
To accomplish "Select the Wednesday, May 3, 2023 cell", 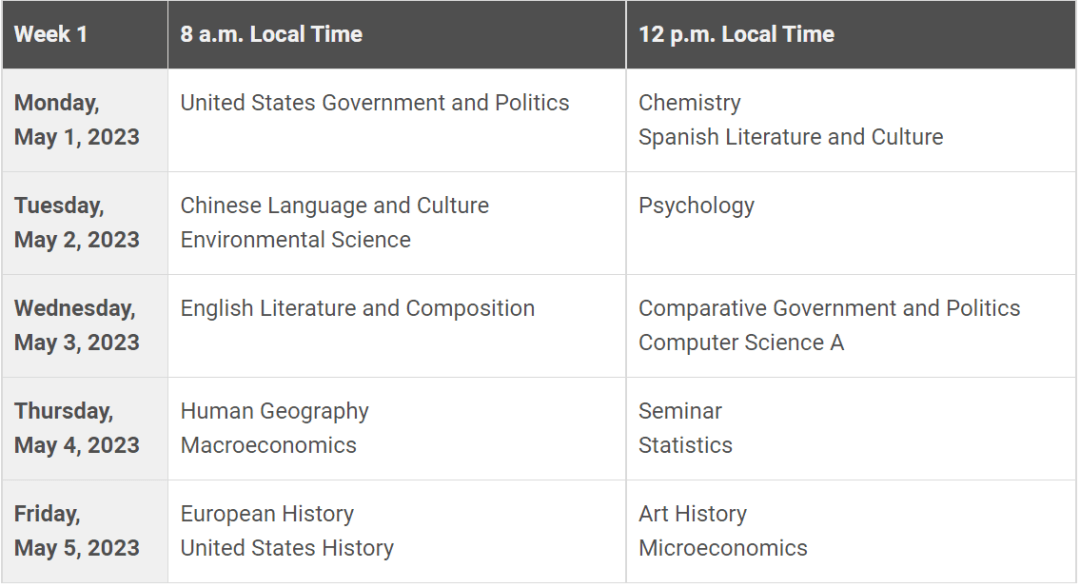I will tap(77, 325).
